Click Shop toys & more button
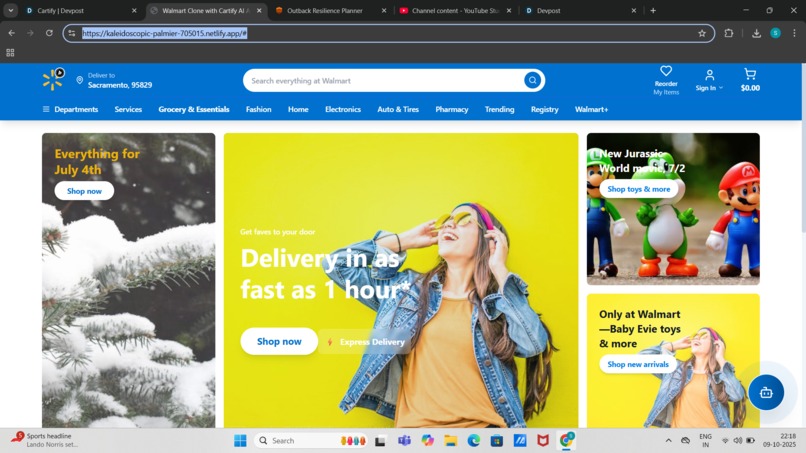Screen dimensions: 806x453 tap(639, 189)
